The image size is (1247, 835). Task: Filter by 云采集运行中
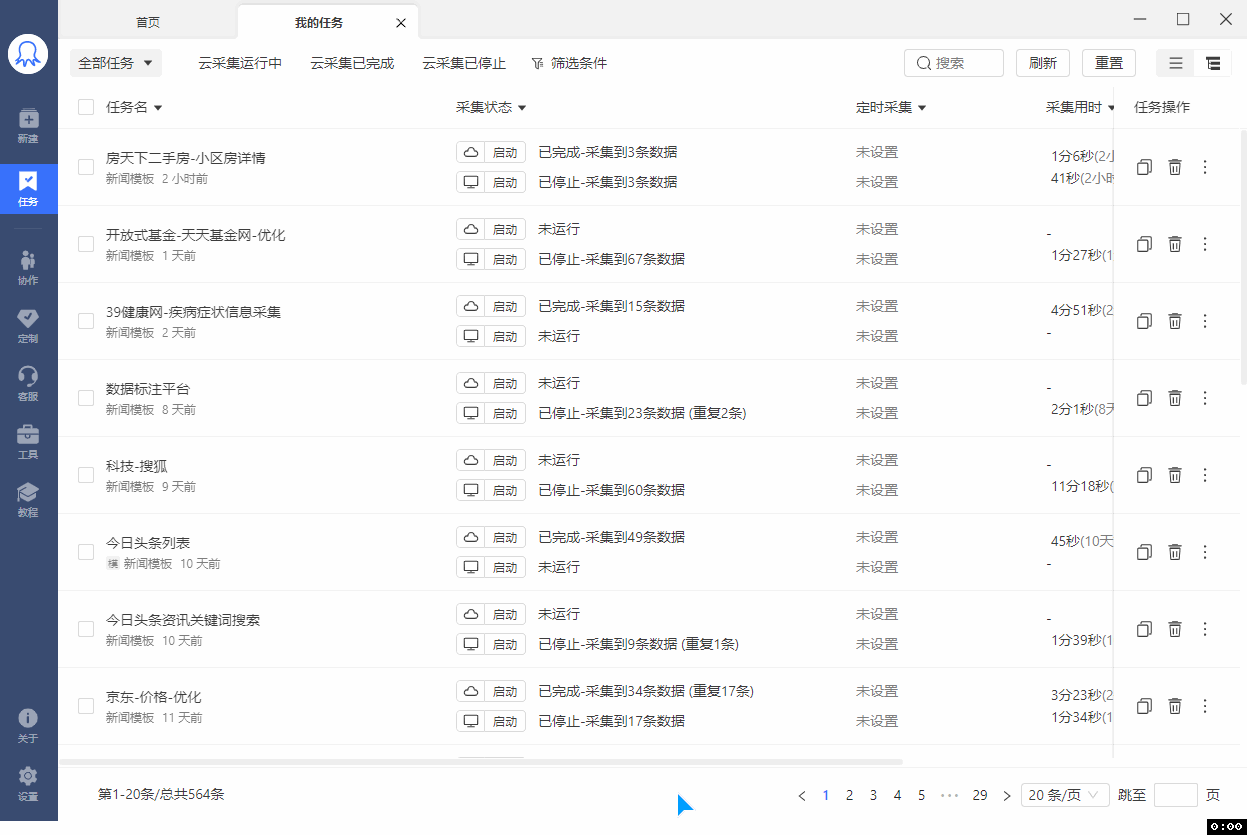(x=240, y=63)
